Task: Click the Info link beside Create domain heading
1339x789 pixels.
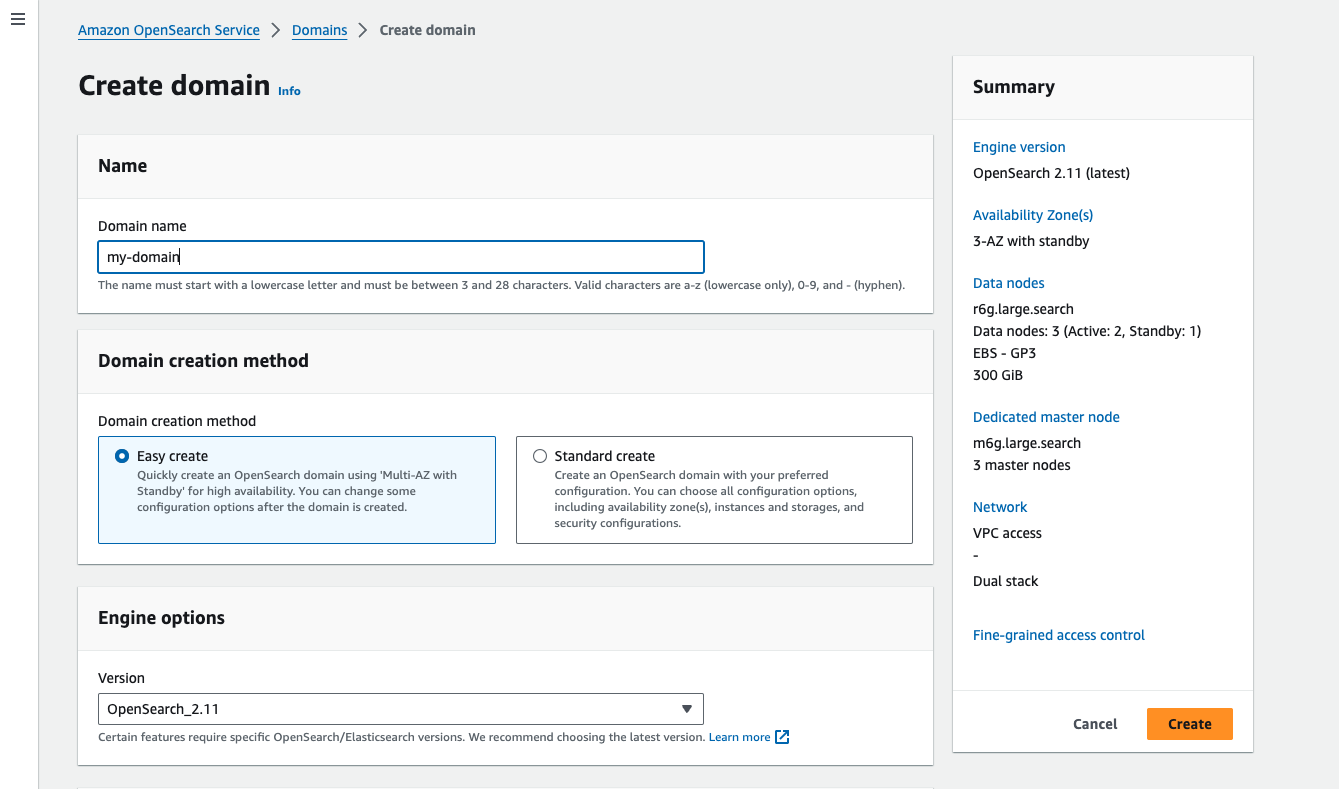Action: (x=289, y=90)
